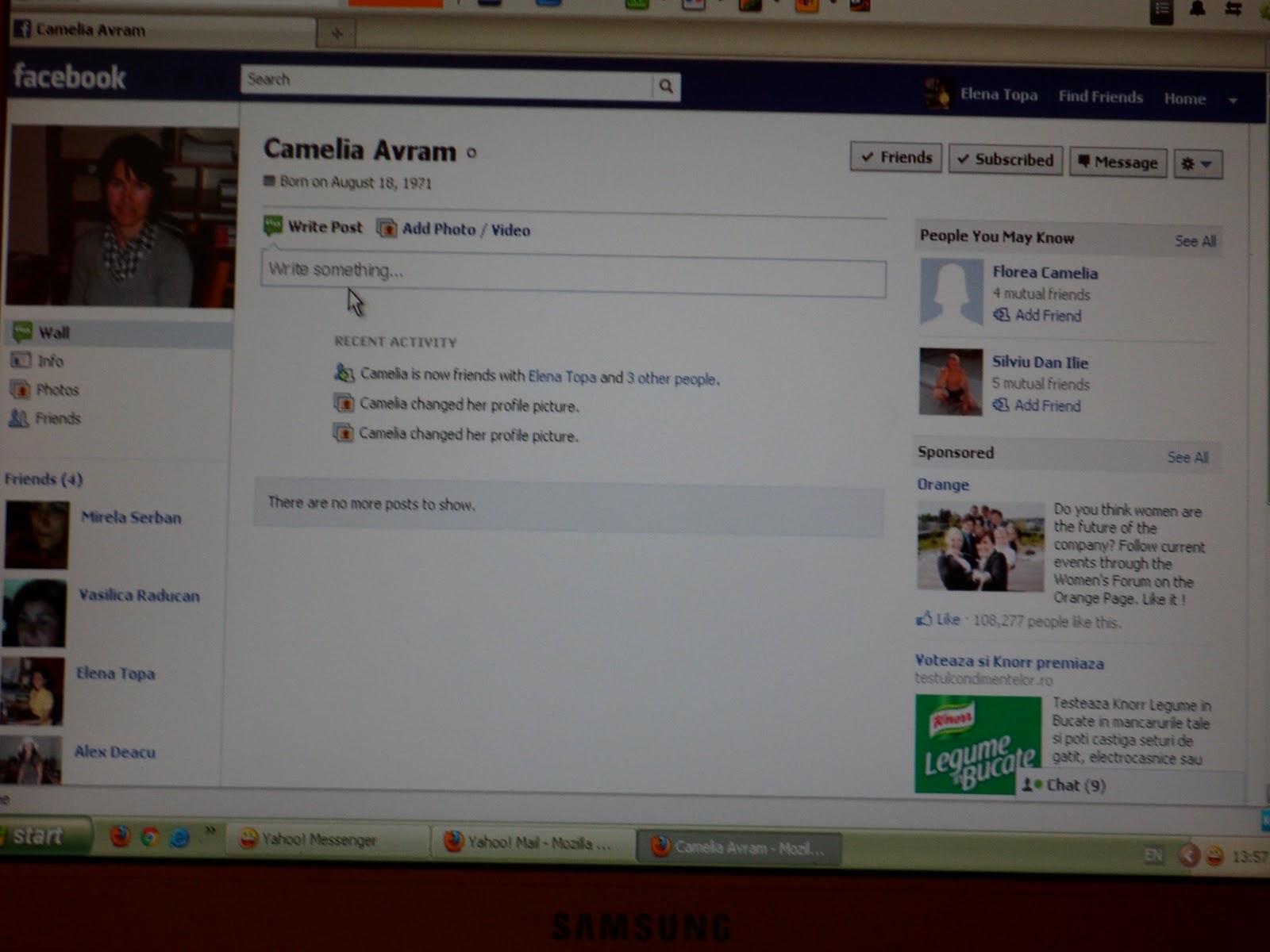The image size is (1270, 952).
Task: Open Florea Camelia profile
Action: coord(1045,272)
